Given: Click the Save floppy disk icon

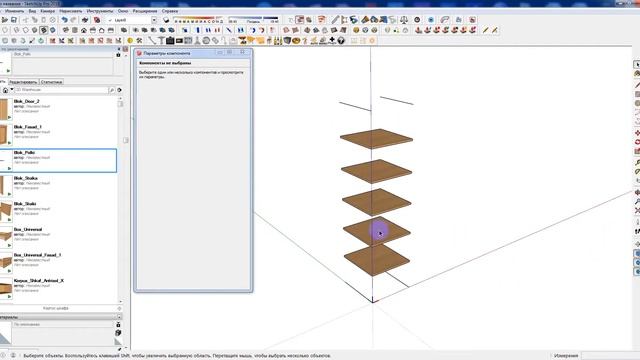Looking at the screenshot, I should click(14, 20).
